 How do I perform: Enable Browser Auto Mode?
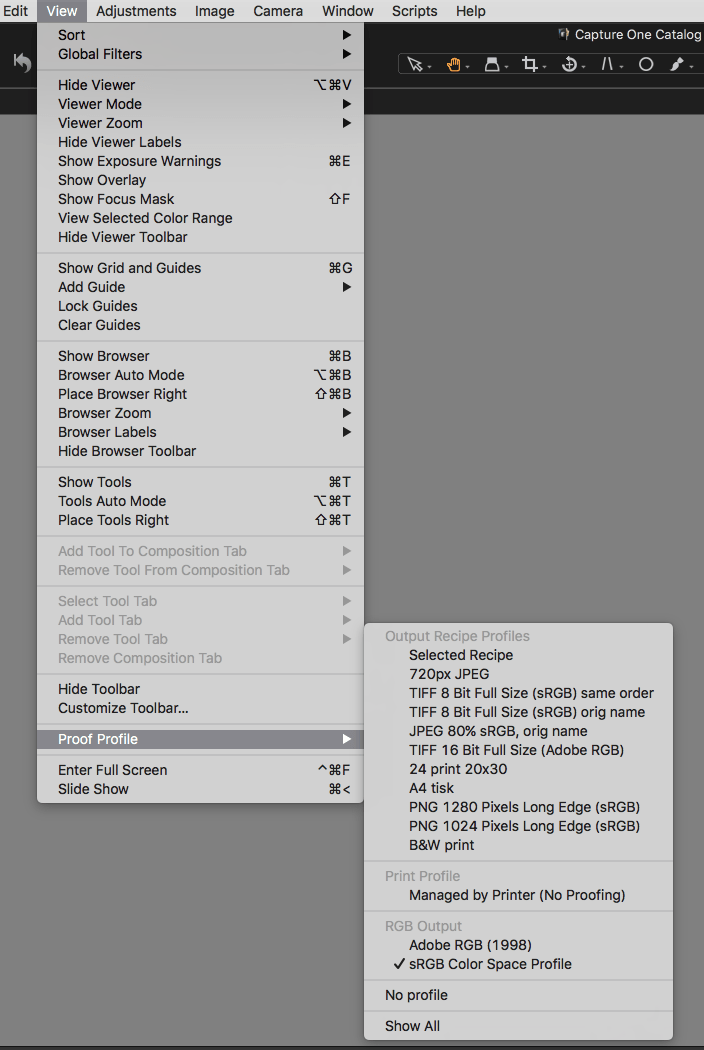coord(201,375)
